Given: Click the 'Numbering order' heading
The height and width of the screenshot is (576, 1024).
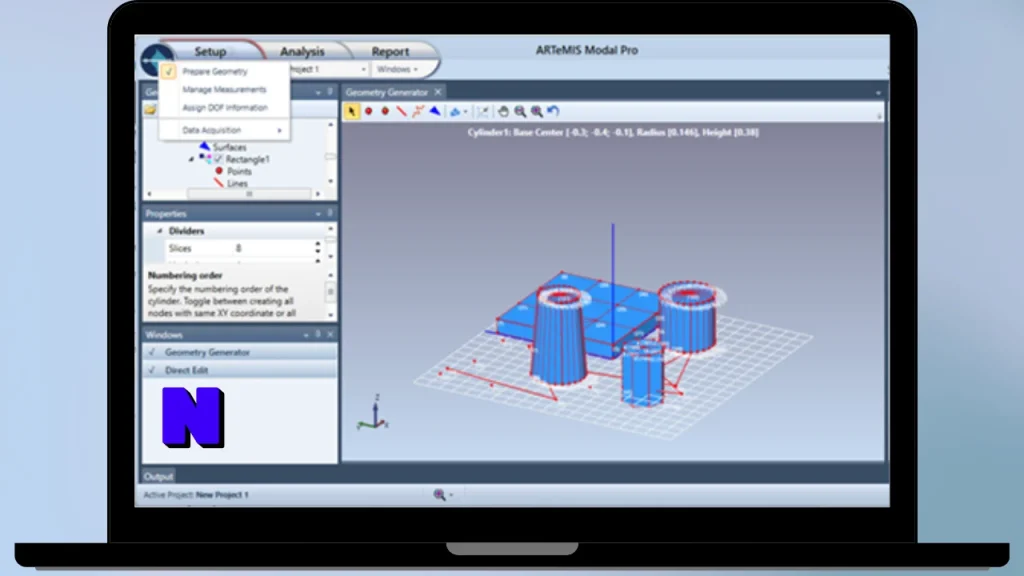Looking at the screenshot, I should pyautogui.click(x=185, y=276).
